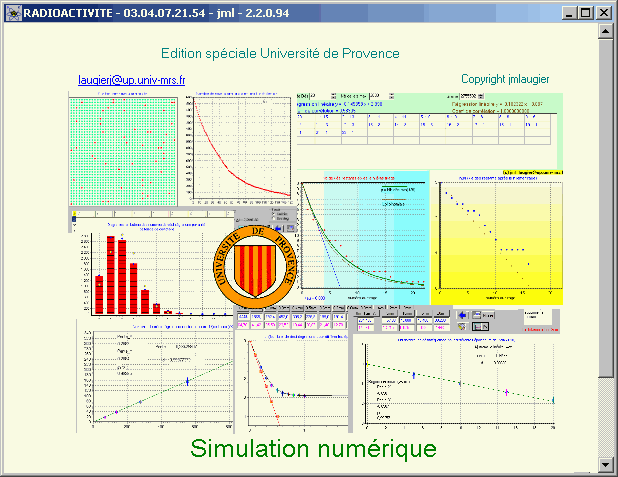
Task: Click the scrollbar up arrow
Action: click(x=605, y=30)
